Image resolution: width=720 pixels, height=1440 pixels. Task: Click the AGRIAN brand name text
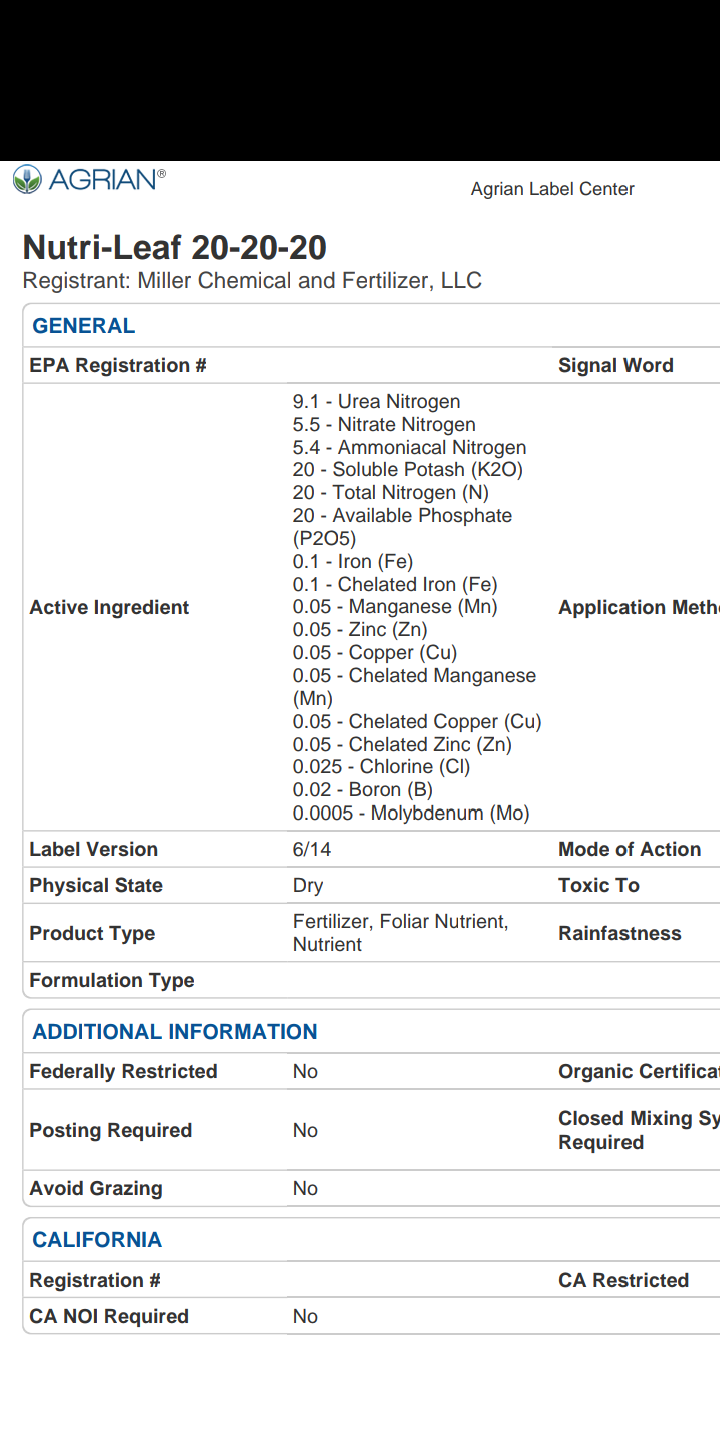(x=103, y=180)
